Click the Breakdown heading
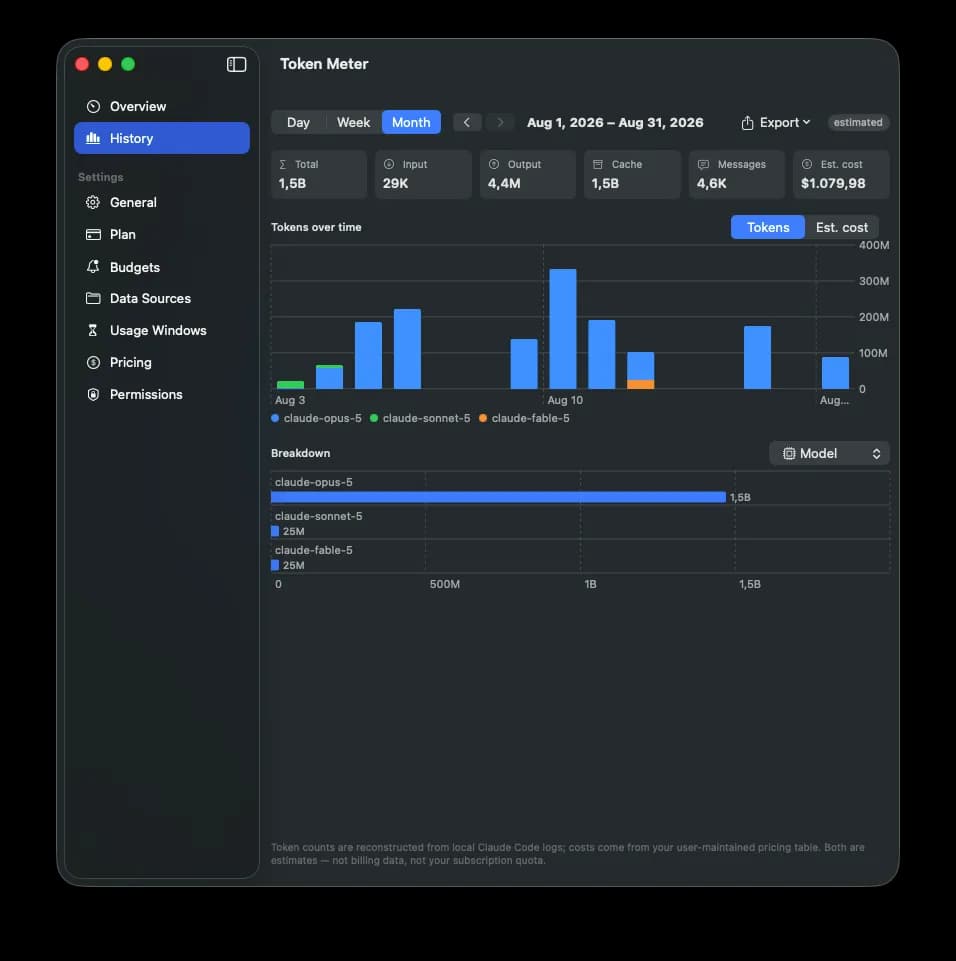Screen dimensions: 956x961 click(x=300, y=454)
